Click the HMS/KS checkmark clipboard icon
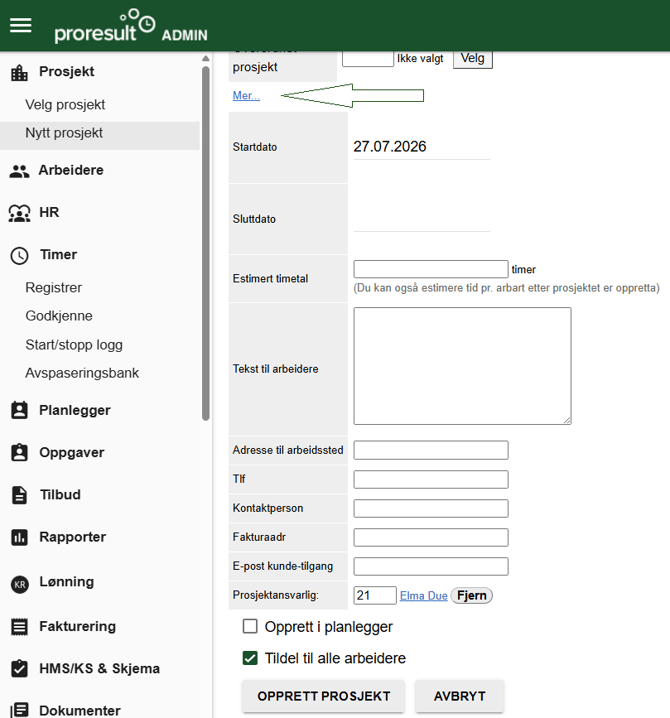The width and height of the screenshot is (670, 718). 19,669
